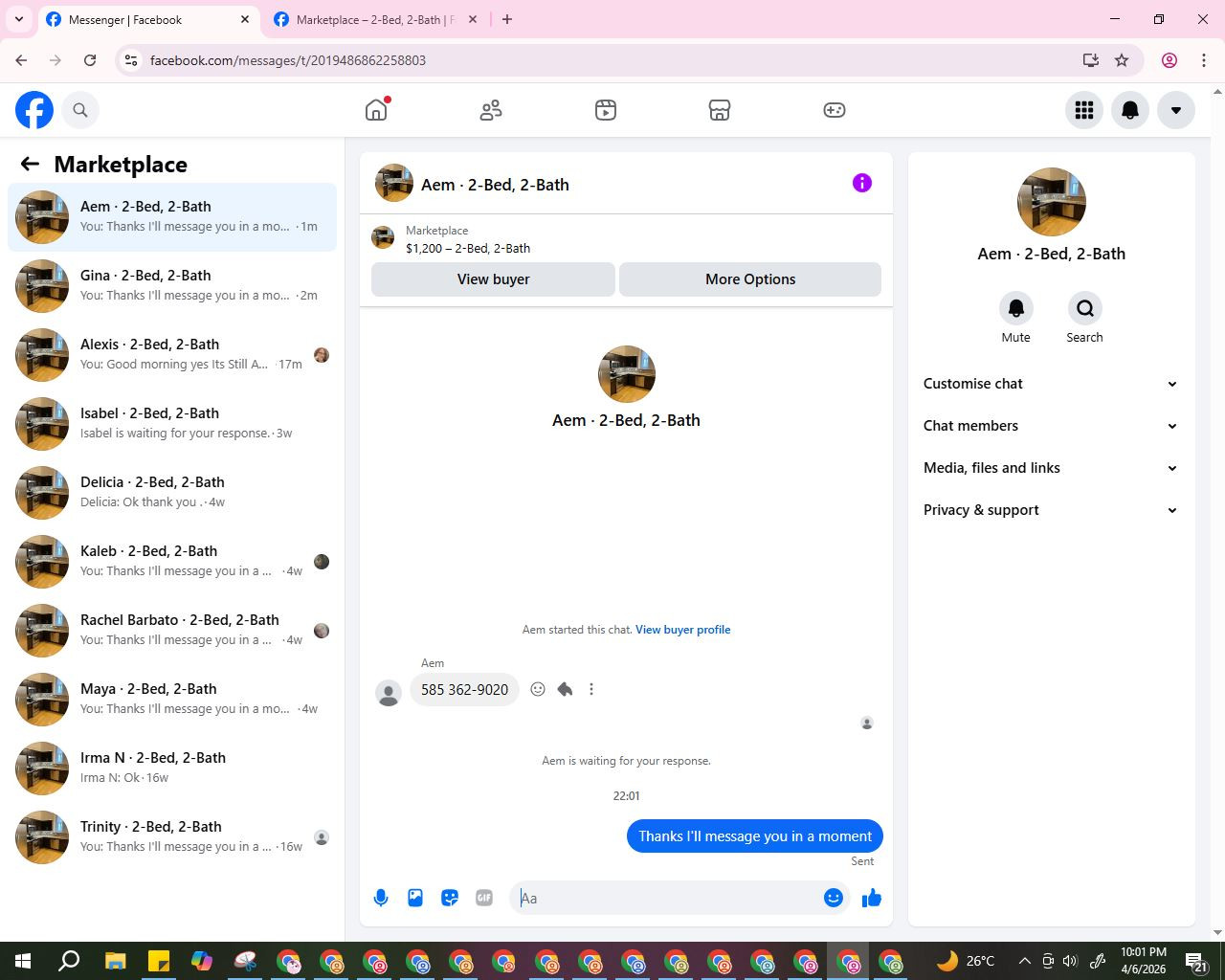Send a thumbs-up like
1225x980 pixels.
872,898
